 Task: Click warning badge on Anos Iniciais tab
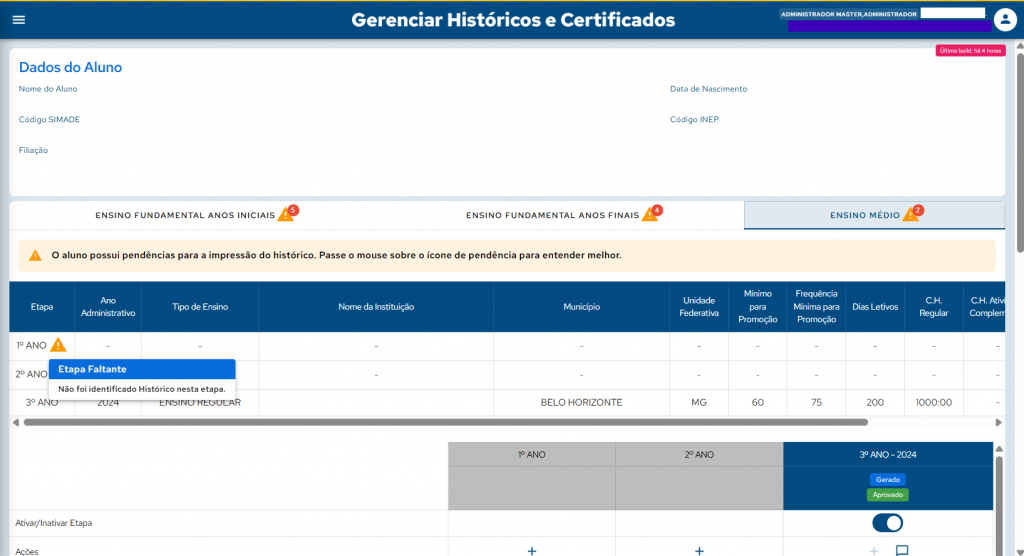tap(287, 214)
